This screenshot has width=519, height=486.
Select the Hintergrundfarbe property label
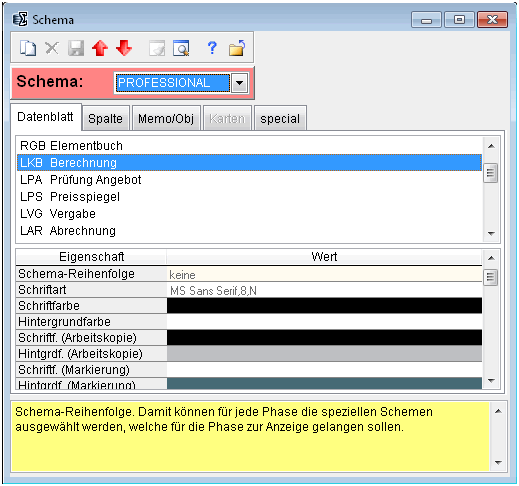point(91,322)
